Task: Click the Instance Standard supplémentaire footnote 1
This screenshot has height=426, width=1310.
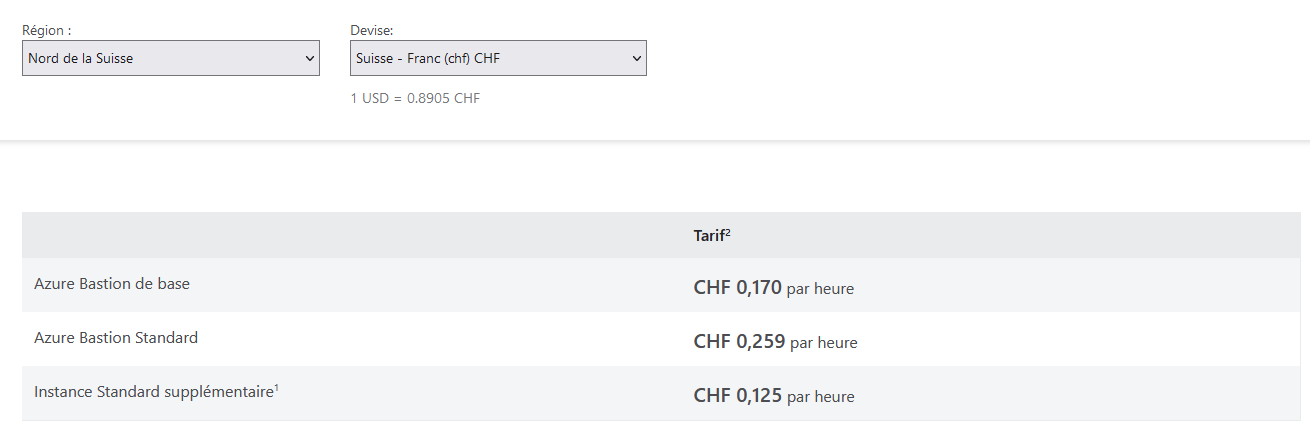Action: 276,388
